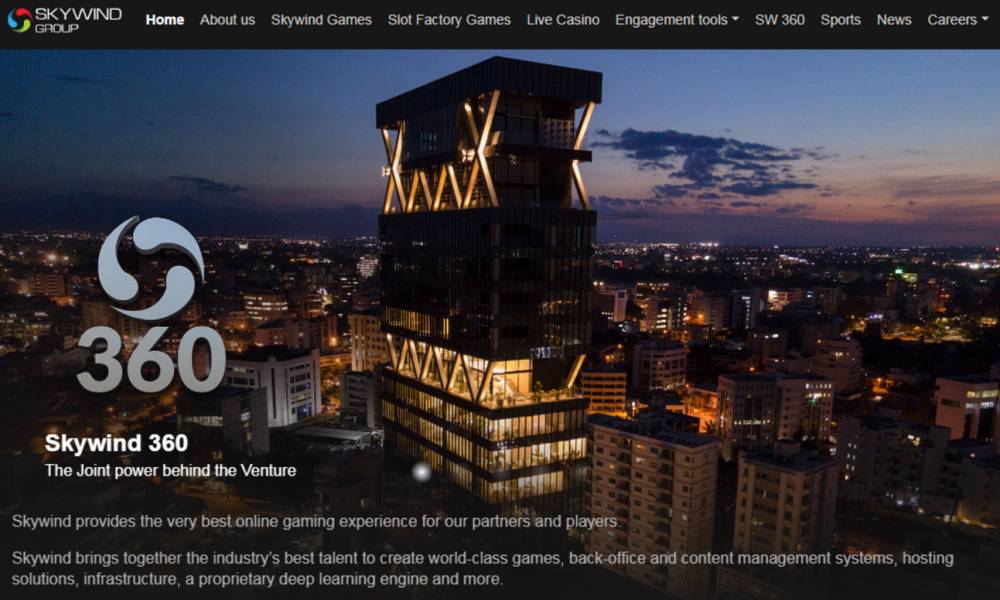Go to the Sports section
The image size is (1000, 600).
click(841, 20)
